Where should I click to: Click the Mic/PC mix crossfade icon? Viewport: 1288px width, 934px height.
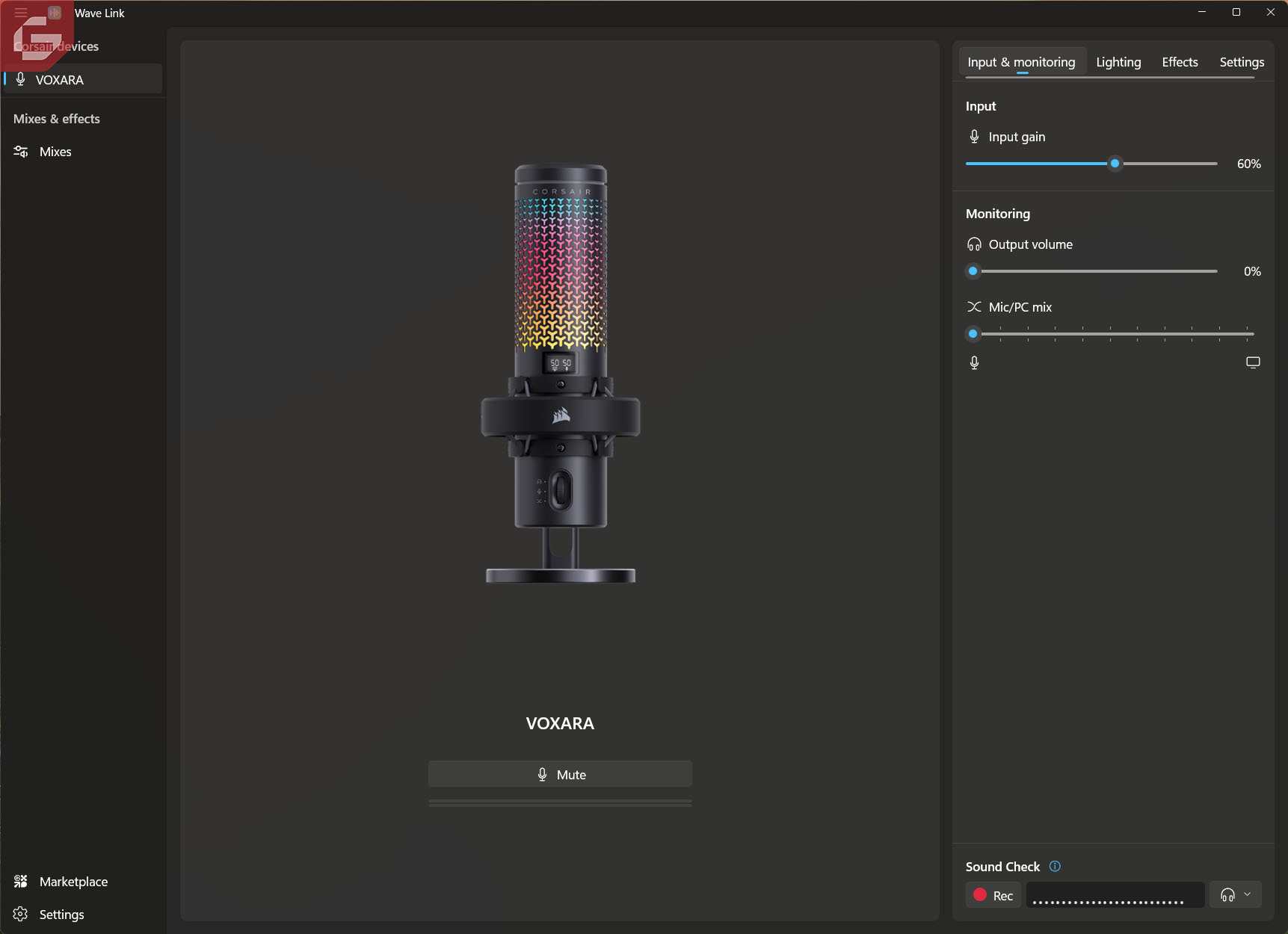tap(974, 307)
